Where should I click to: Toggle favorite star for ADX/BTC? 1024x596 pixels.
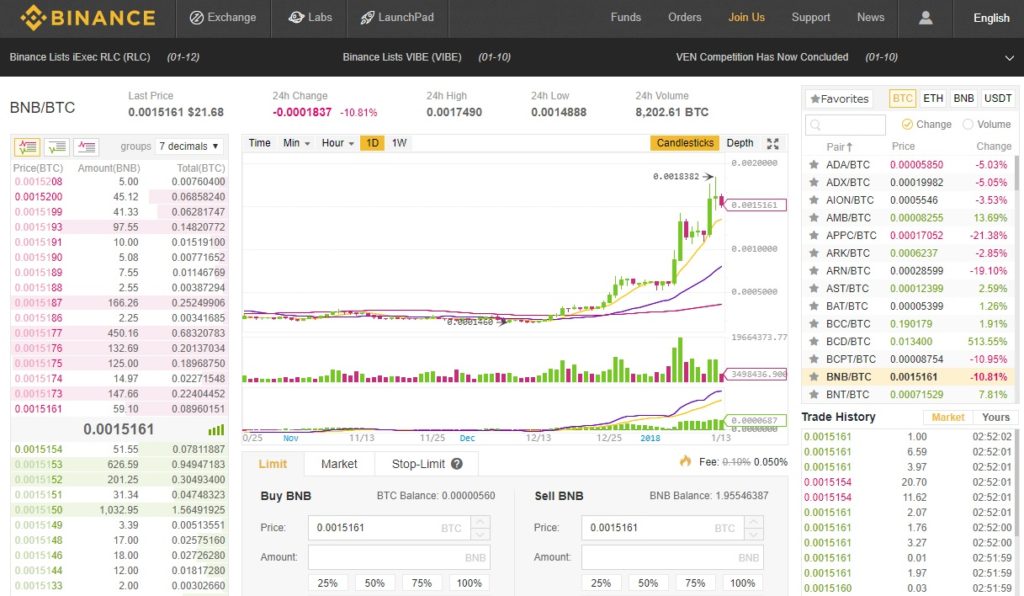point(814,182)
